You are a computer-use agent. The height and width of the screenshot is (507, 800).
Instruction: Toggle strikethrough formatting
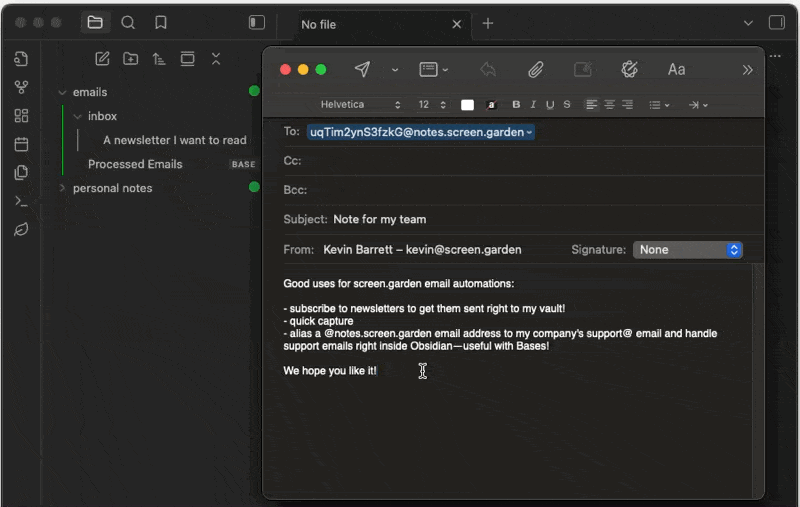tap(567, 105)
